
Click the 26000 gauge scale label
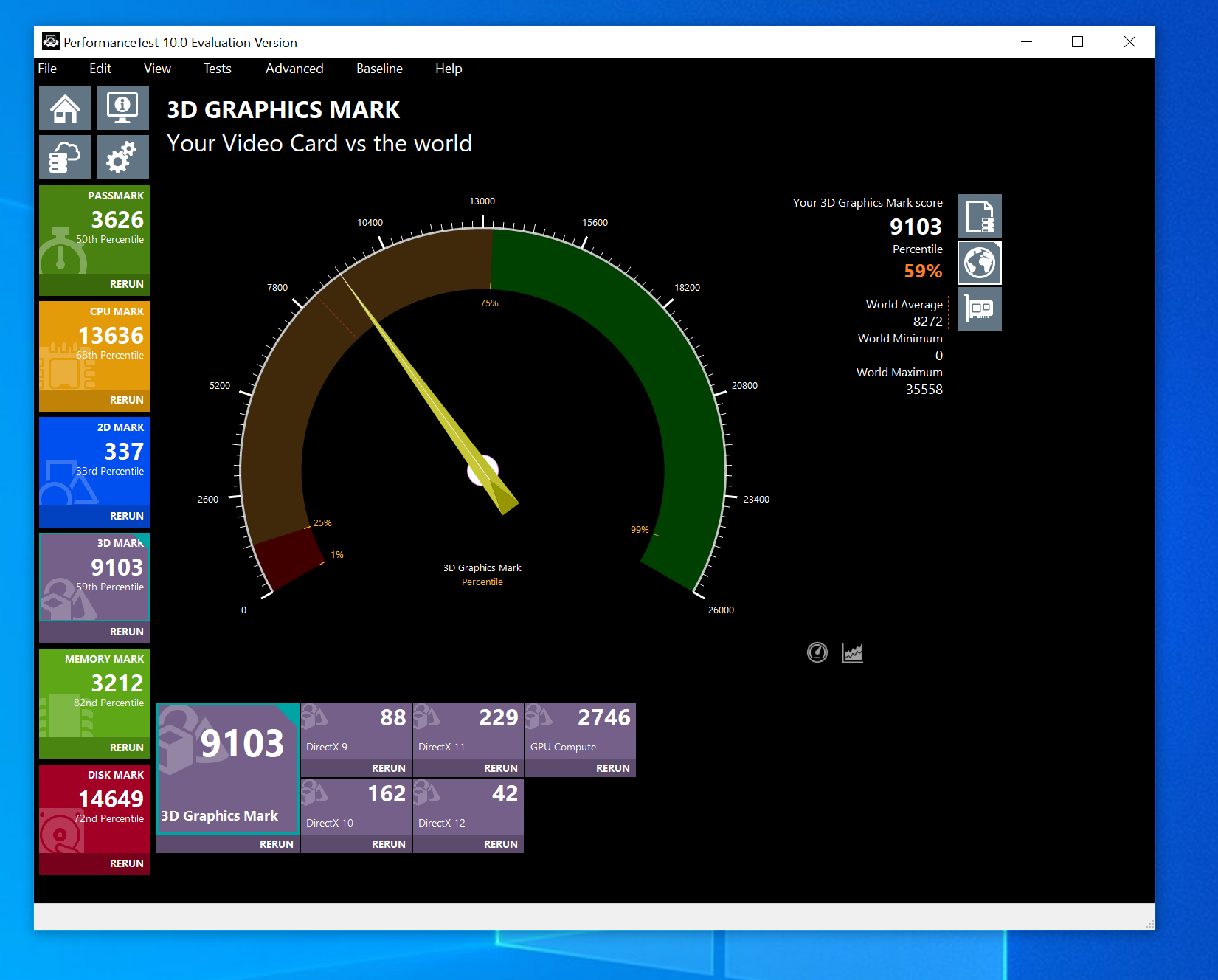point(721,610)
